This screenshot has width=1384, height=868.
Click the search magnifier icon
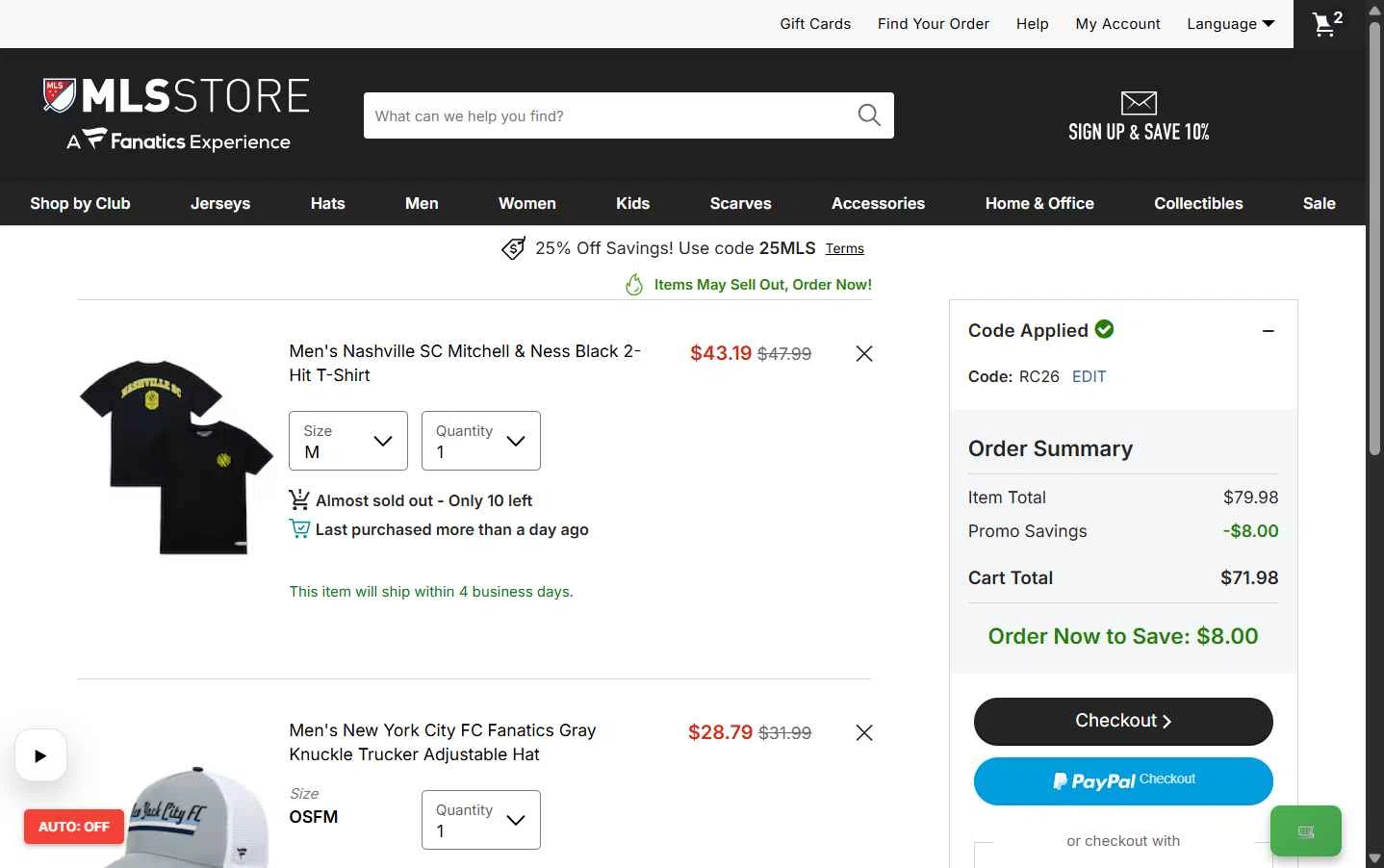869,115
